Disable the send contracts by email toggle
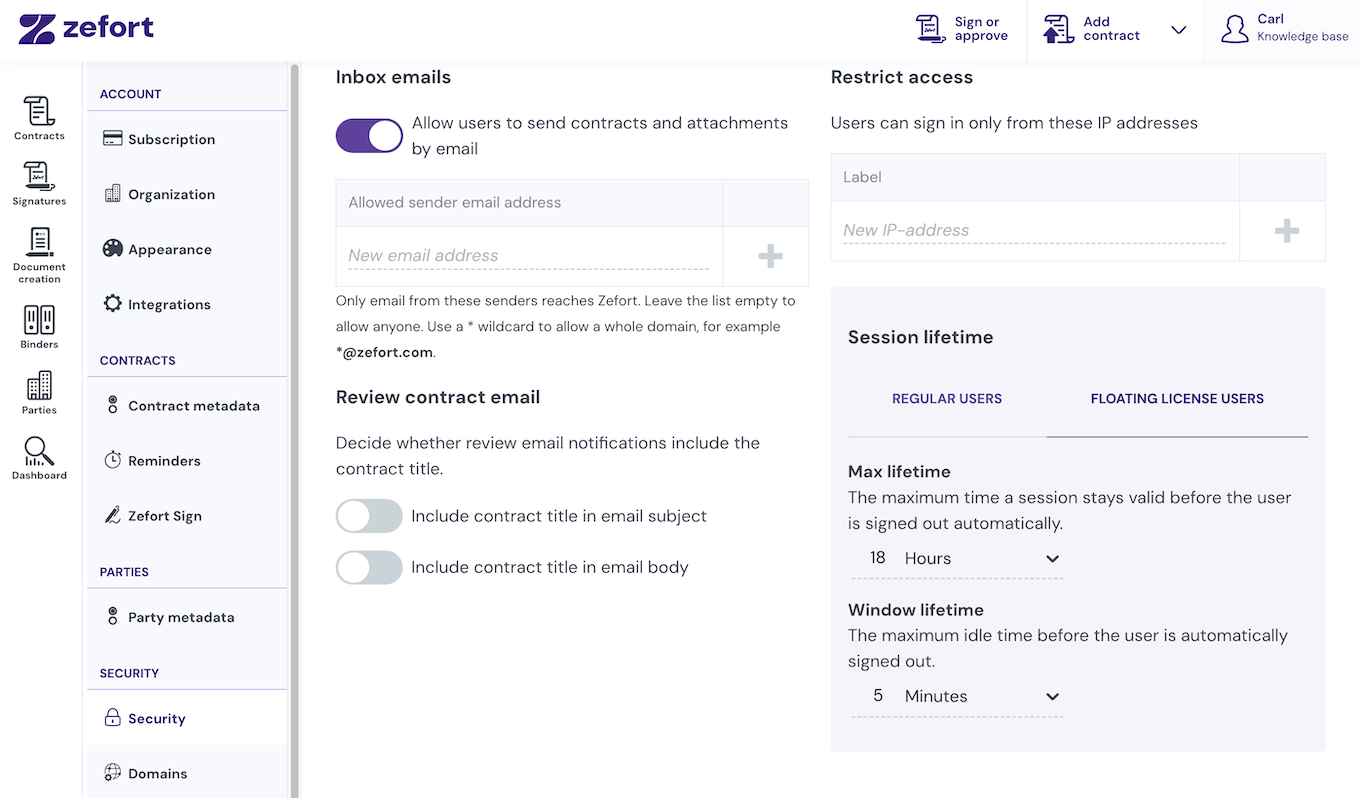This screenshot has height=798, width=1360. [369, 135]
